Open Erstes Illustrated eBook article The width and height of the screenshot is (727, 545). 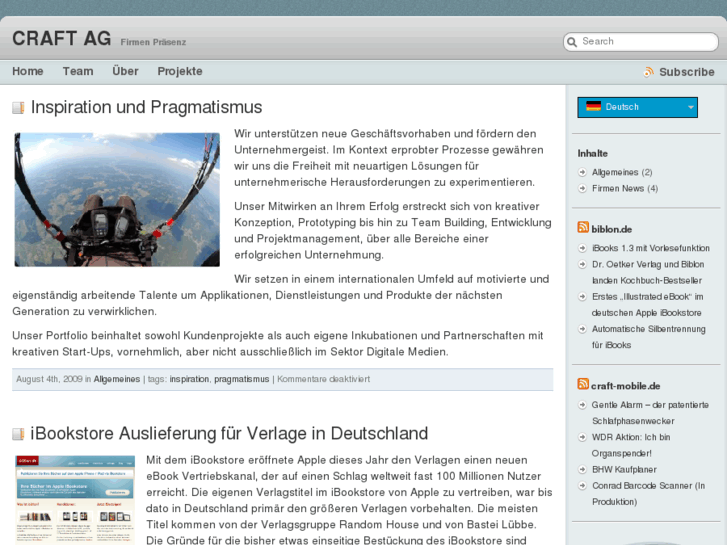click(x=647, y=304)
